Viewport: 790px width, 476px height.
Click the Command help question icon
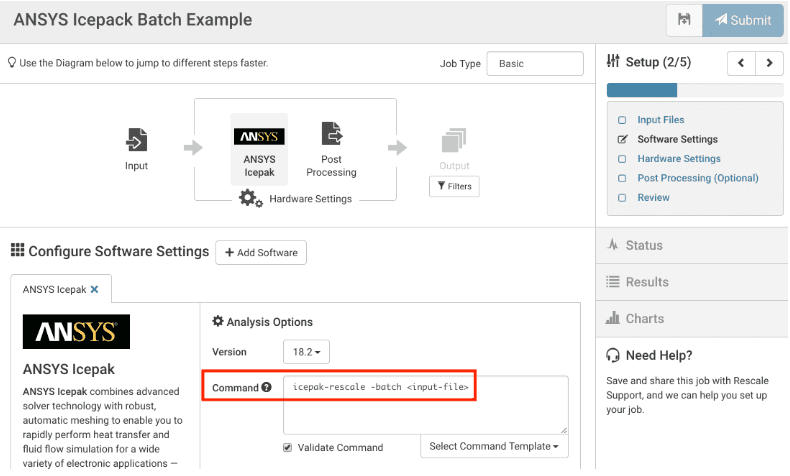point(267,387)
